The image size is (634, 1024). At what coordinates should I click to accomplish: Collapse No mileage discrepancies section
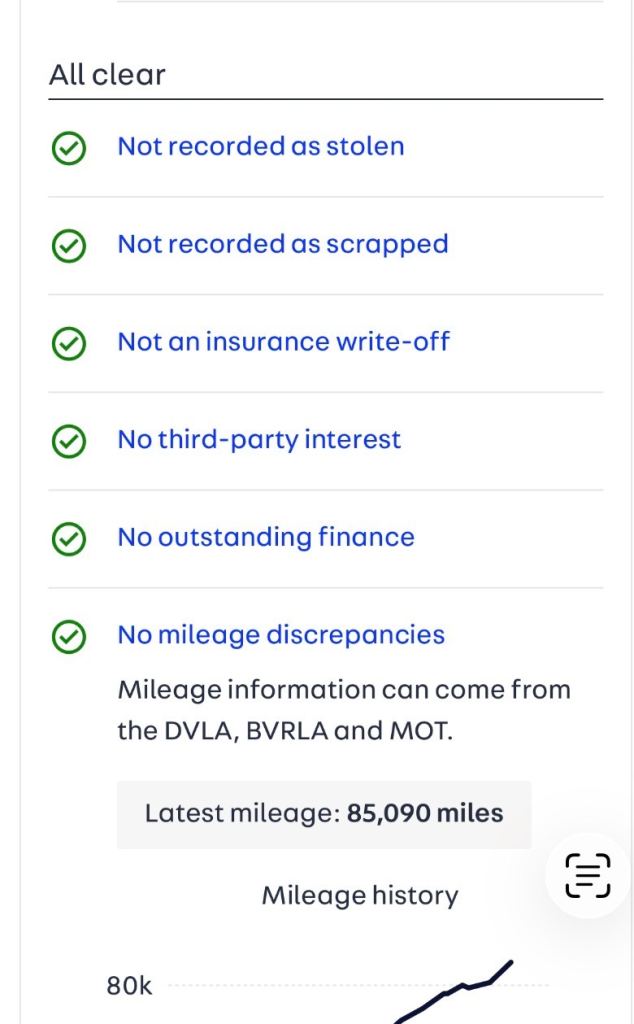281,635
